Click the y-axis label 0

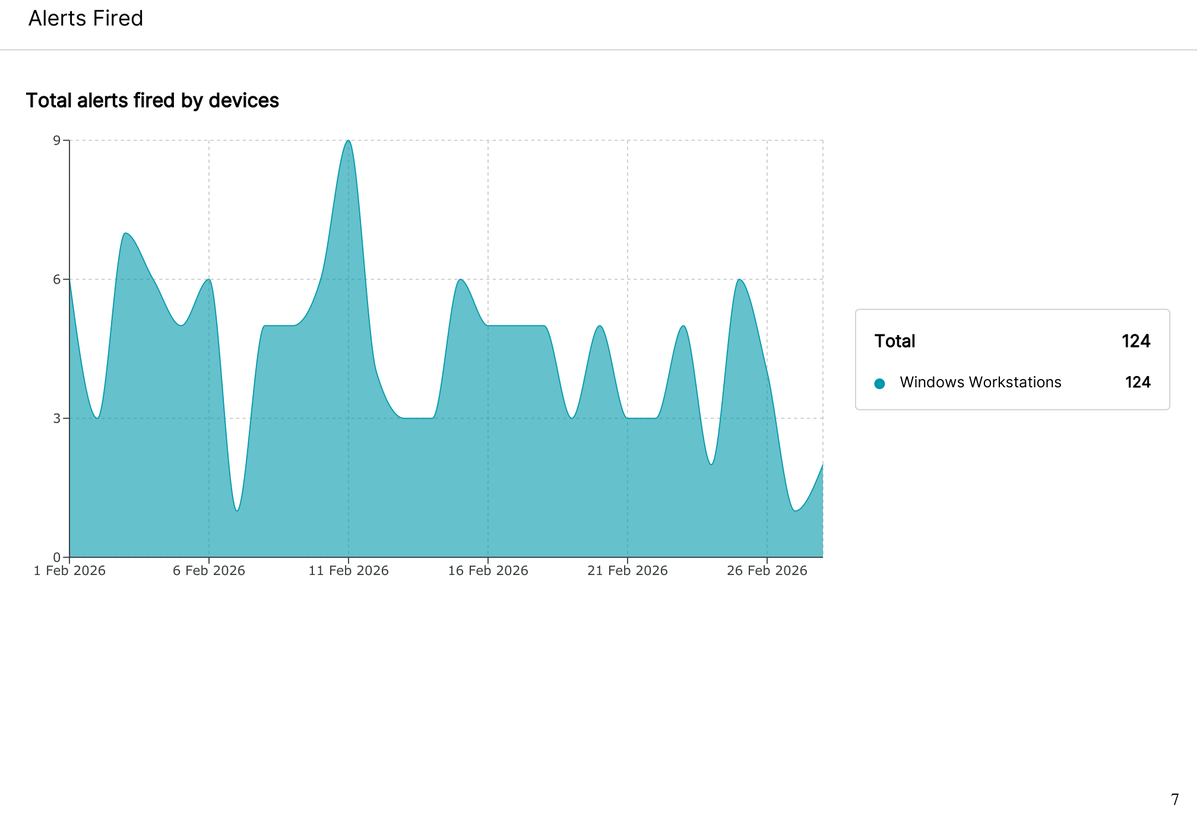point(57,557)
